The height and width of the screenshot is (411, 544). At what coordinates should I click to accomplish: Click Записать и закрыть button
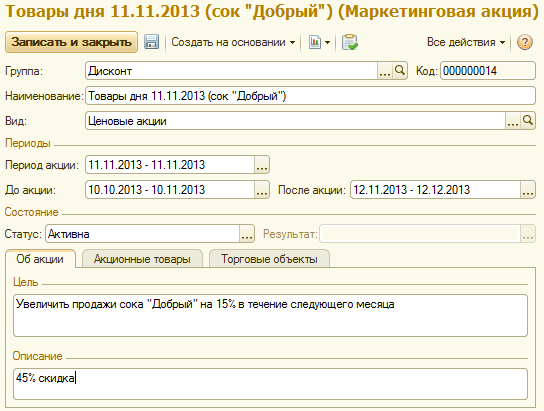71,42
